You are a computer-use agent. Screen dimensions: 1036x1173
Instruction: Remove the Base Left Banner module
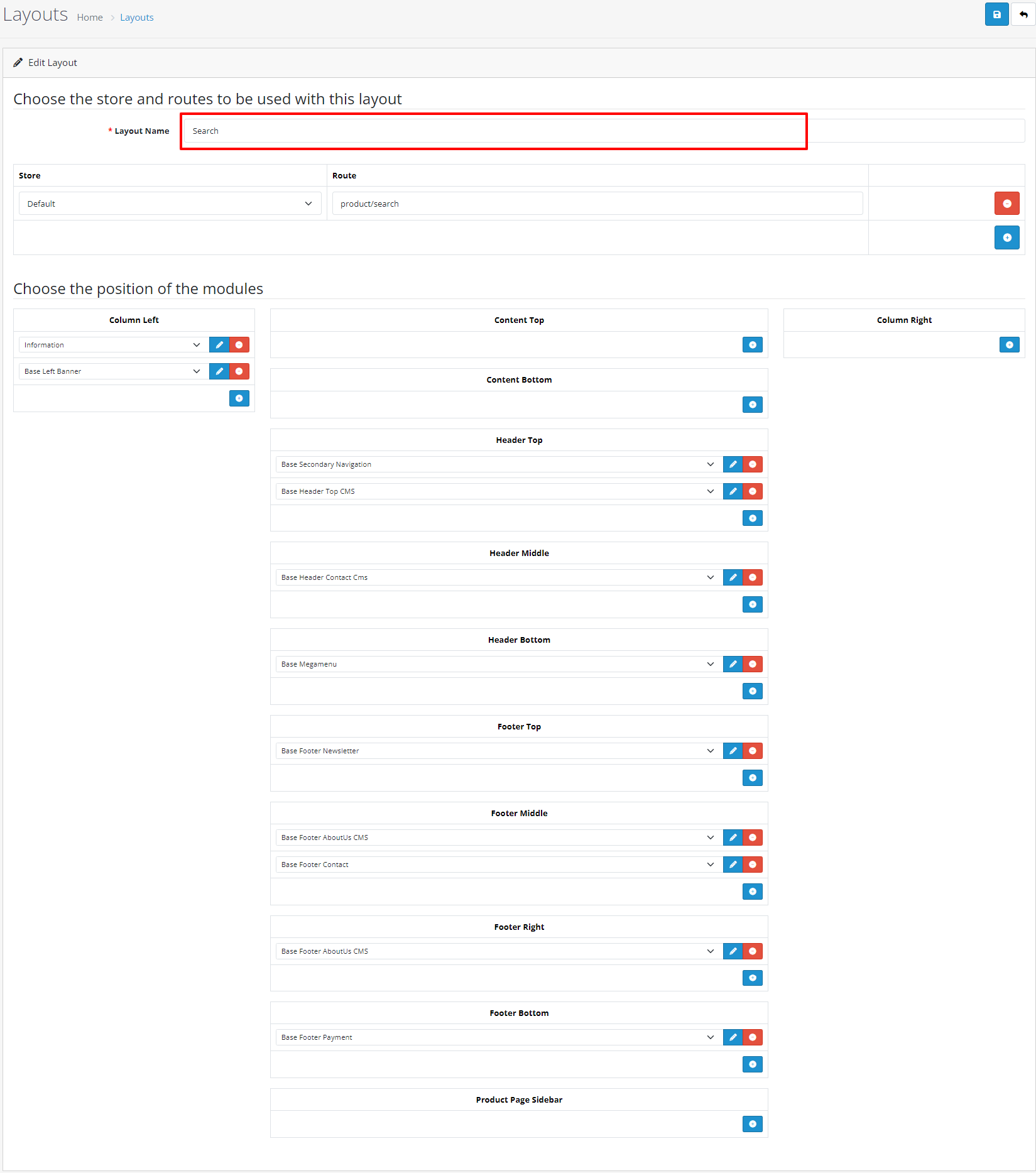tap(239, 371)
